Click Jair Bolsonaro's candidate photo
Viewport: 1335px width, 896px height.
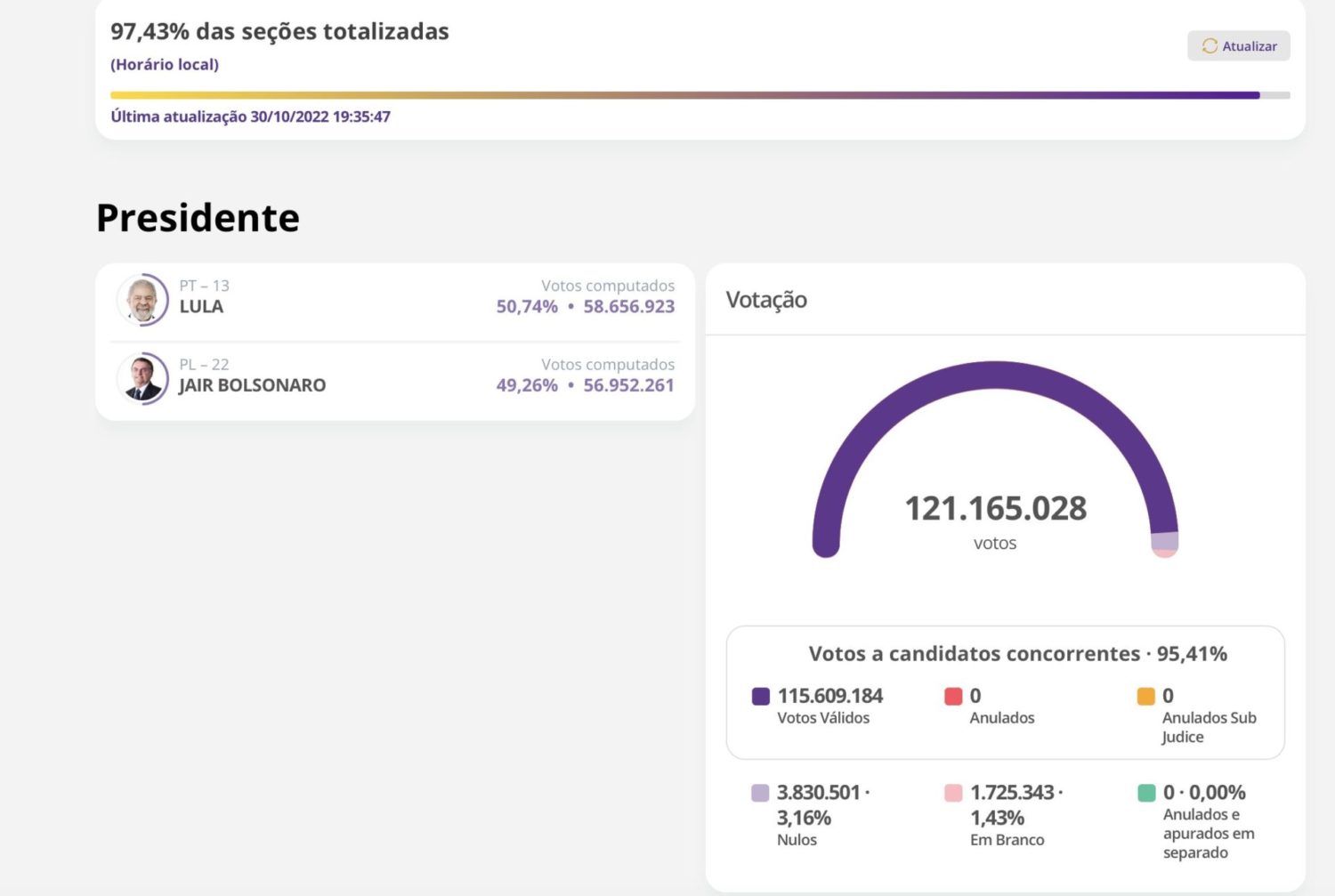coord(142,378)
